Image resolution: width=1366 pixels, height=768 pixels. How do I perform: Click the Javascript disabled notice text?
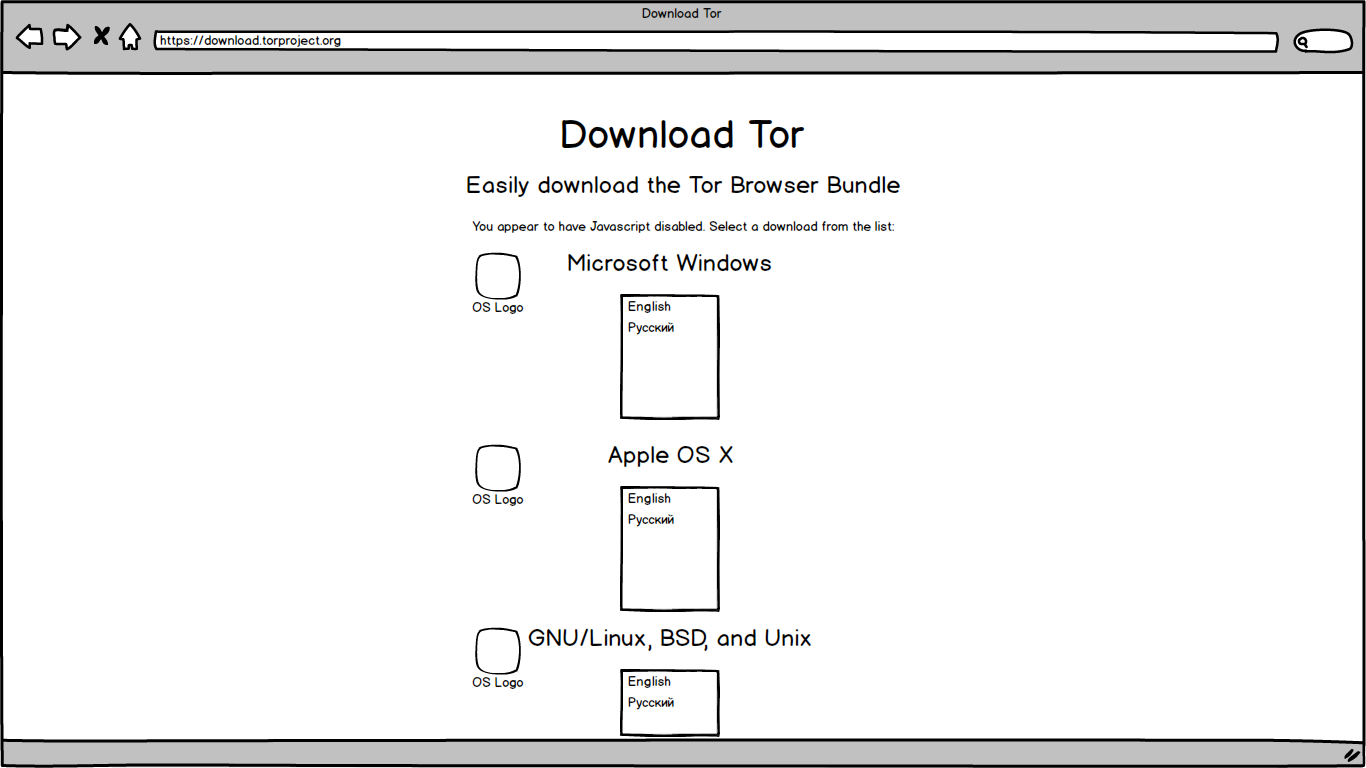[683, 227]
